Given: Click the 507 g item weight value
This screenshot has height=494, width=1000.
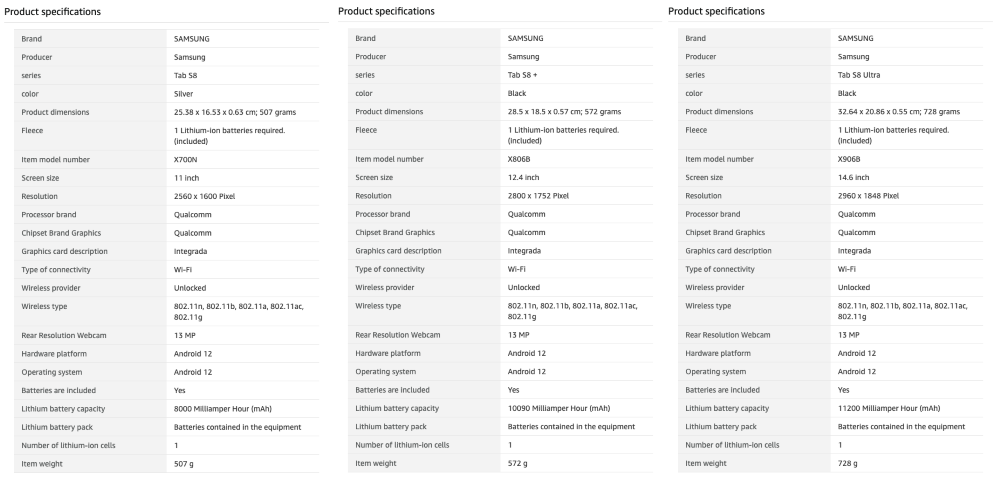Looking at the screenshot, I should 184,463.
